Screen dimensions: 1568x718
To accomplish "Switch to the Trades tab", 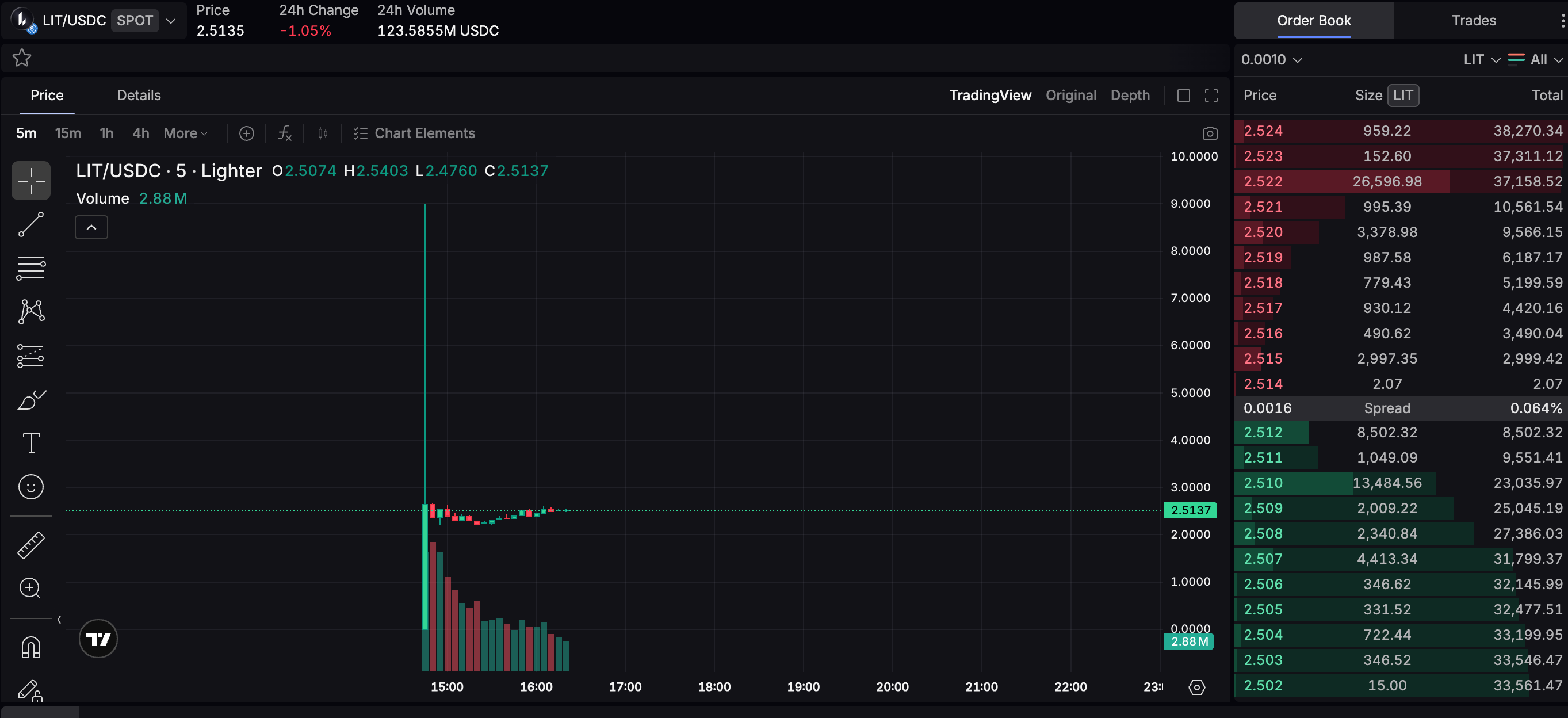I will 1473,20.
